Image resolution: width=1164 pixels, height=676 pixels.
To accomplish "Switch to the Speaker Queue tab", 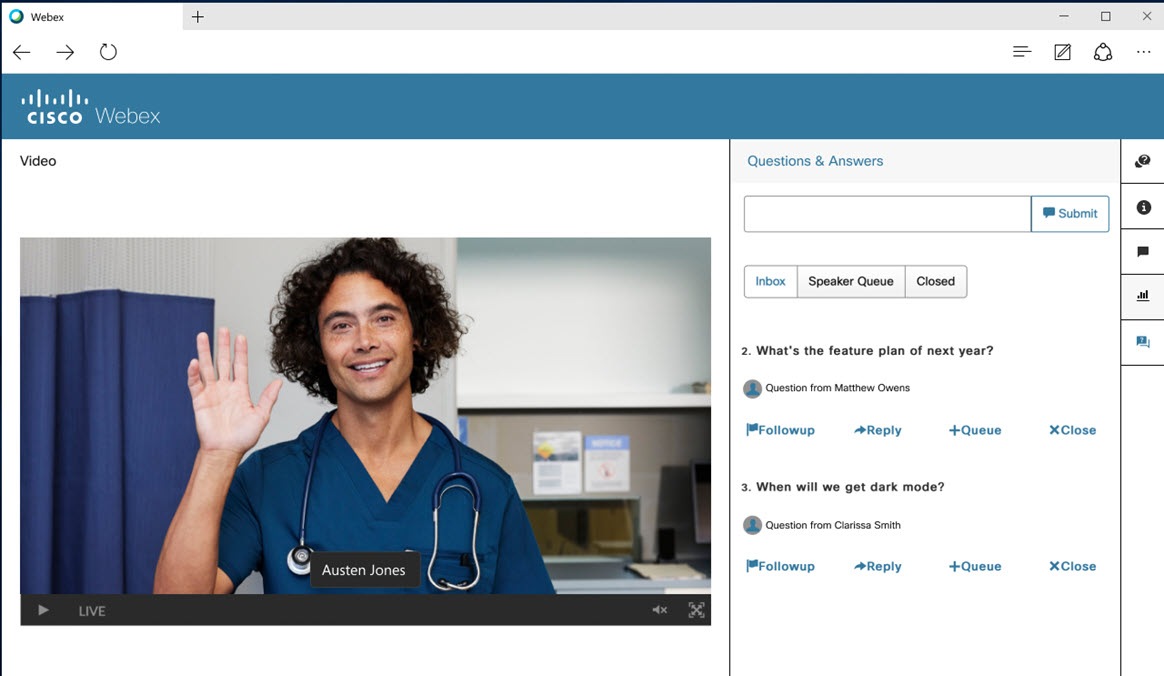I will click(850, 281).
